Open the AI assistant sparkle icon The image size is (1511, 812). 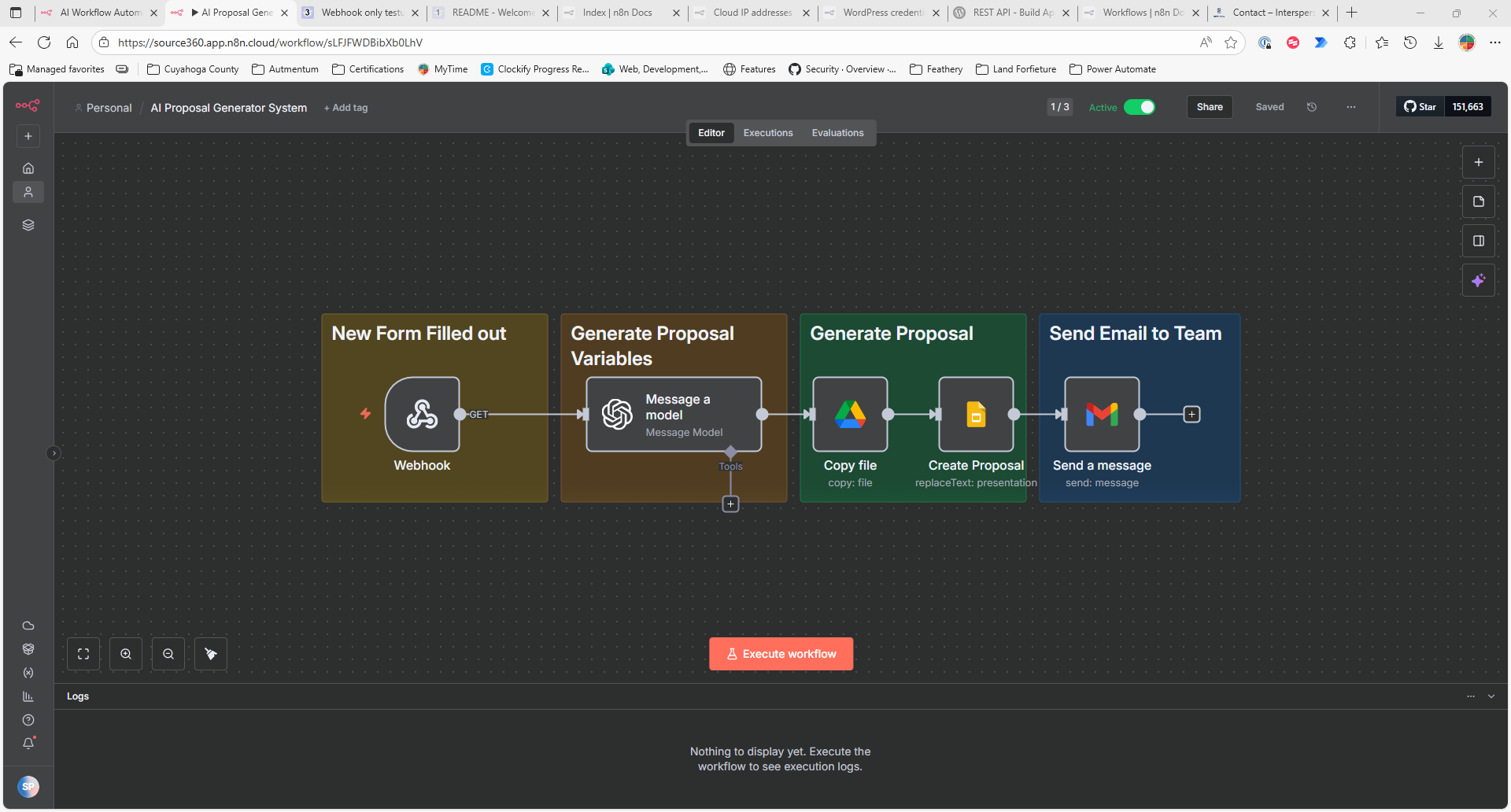click(x=1478, y=281)
